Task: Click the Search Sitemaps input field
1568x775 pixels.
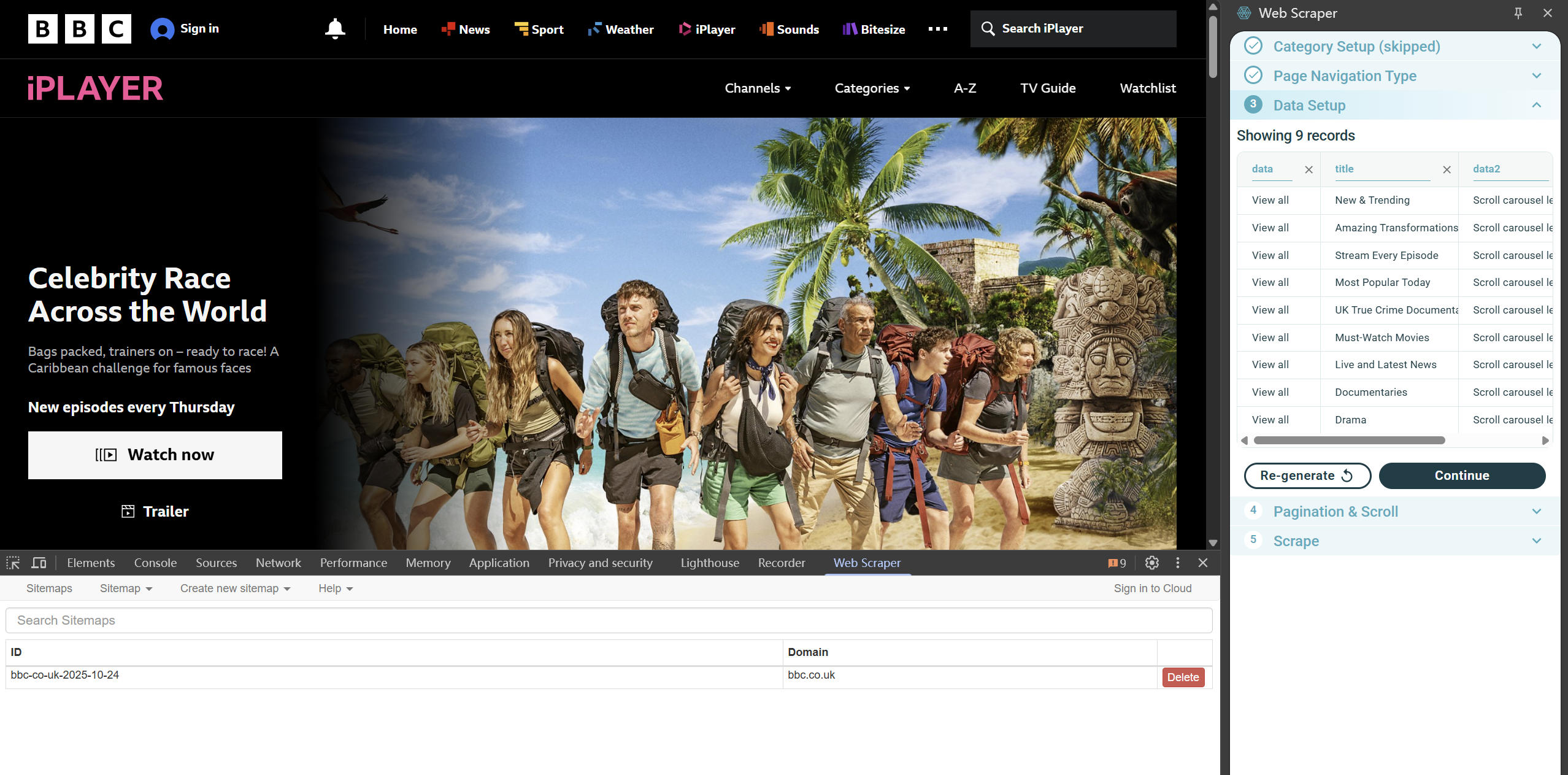Action: pyautogui.click(x=609, y=620)
